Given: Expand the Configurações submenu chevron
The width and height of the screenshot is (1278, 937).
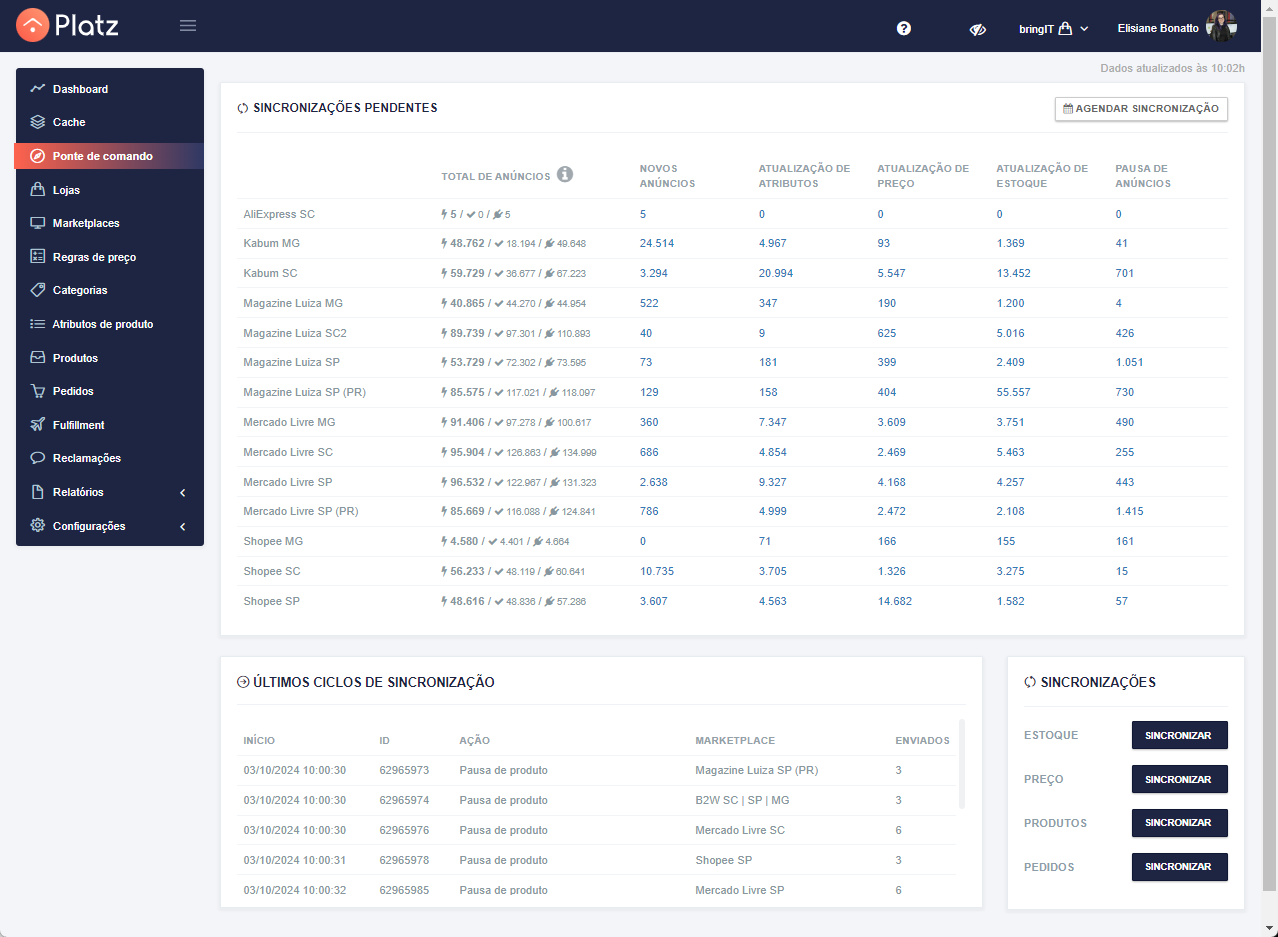Looking at the screenshot, I should [183, 527].
